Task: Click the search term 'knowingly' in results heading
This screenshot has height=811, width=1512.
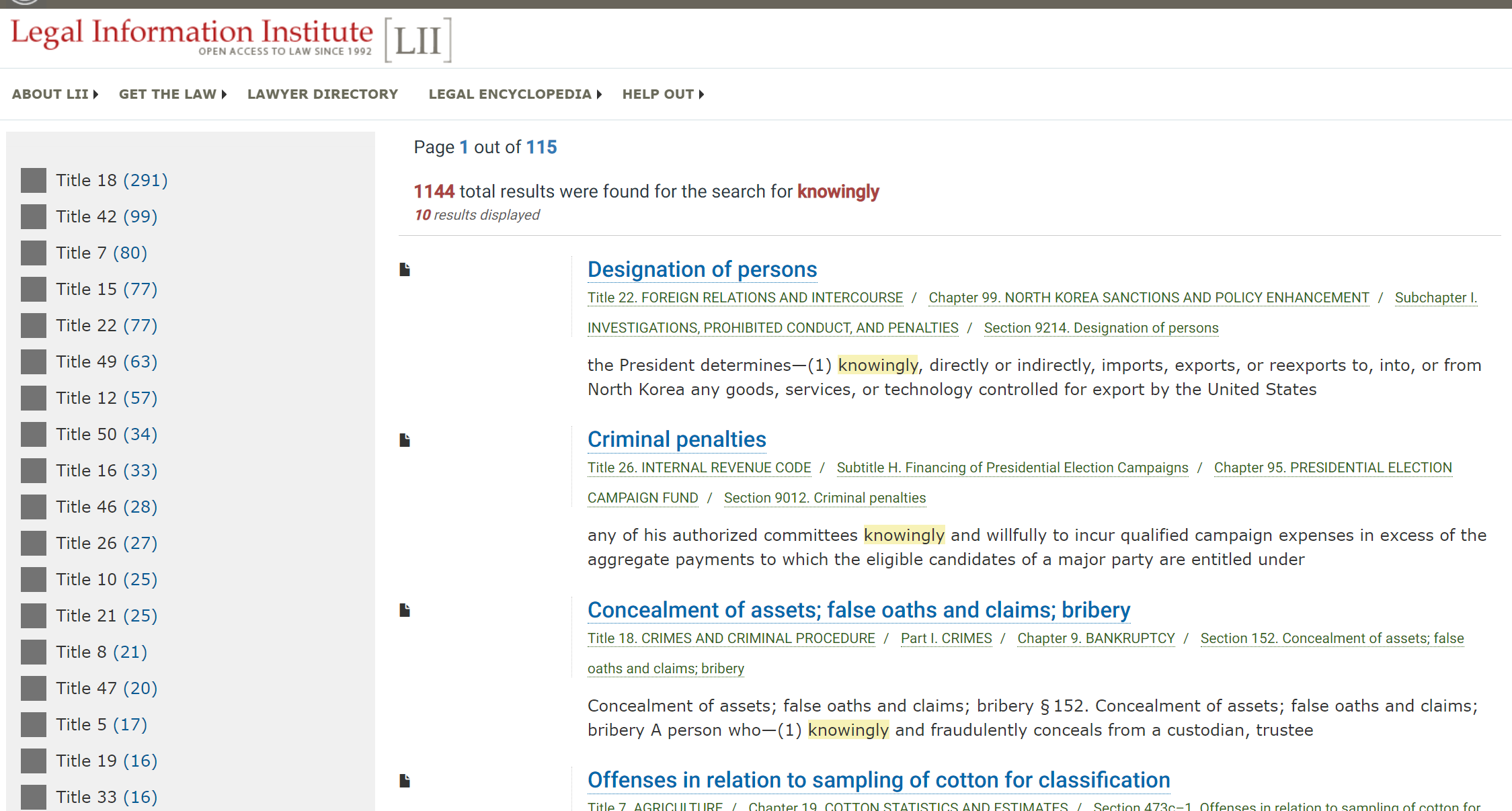Action: [838, 191]
